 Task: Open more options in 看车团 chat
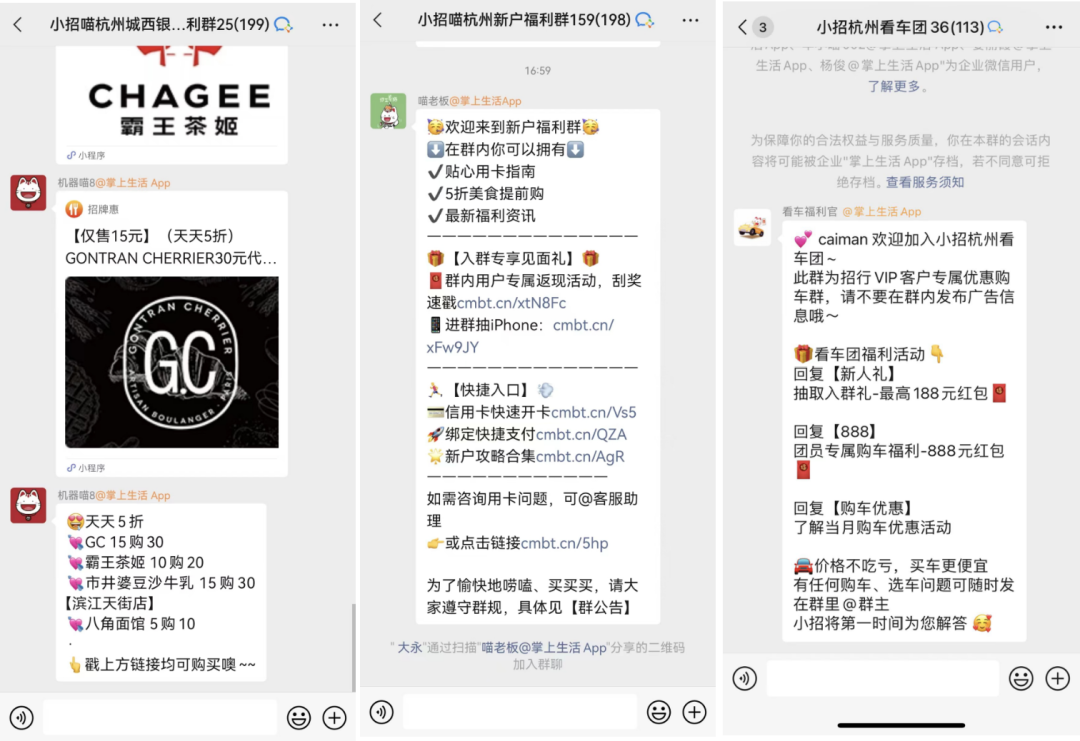1054,28
